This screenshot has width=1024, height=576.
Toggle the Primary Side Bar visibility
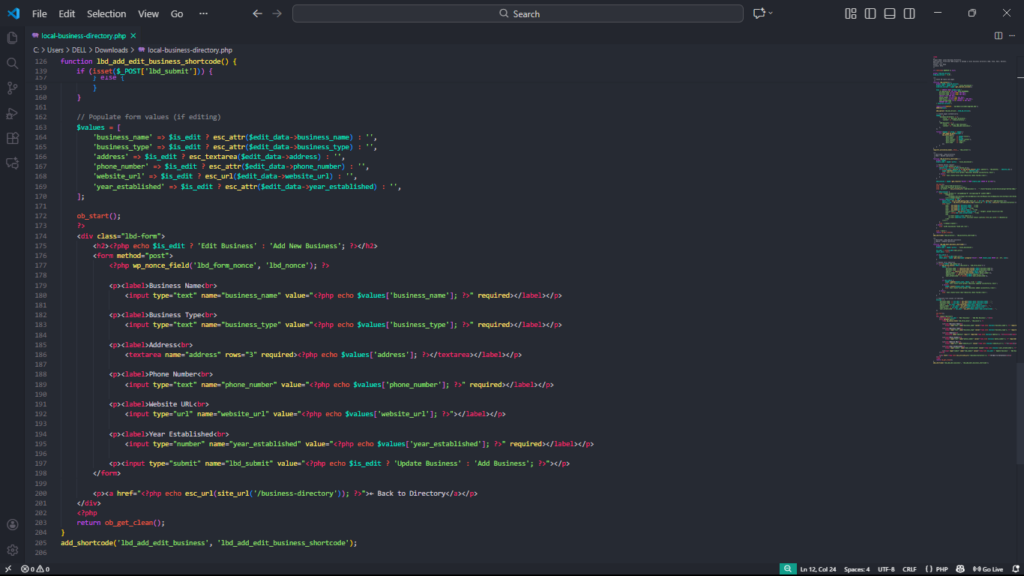click(870, 14)
